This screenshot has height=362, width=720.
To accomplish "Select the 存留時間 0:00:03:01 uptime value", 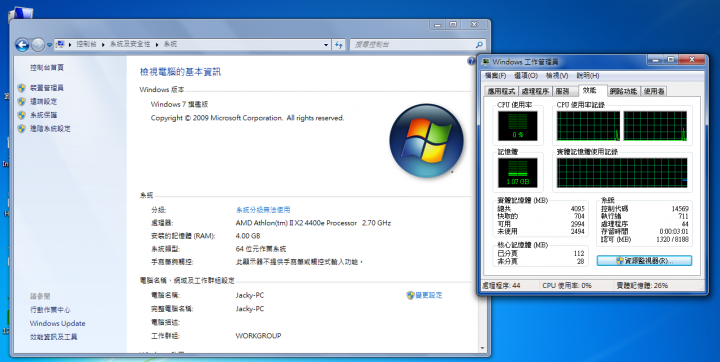I will point(674,232).
